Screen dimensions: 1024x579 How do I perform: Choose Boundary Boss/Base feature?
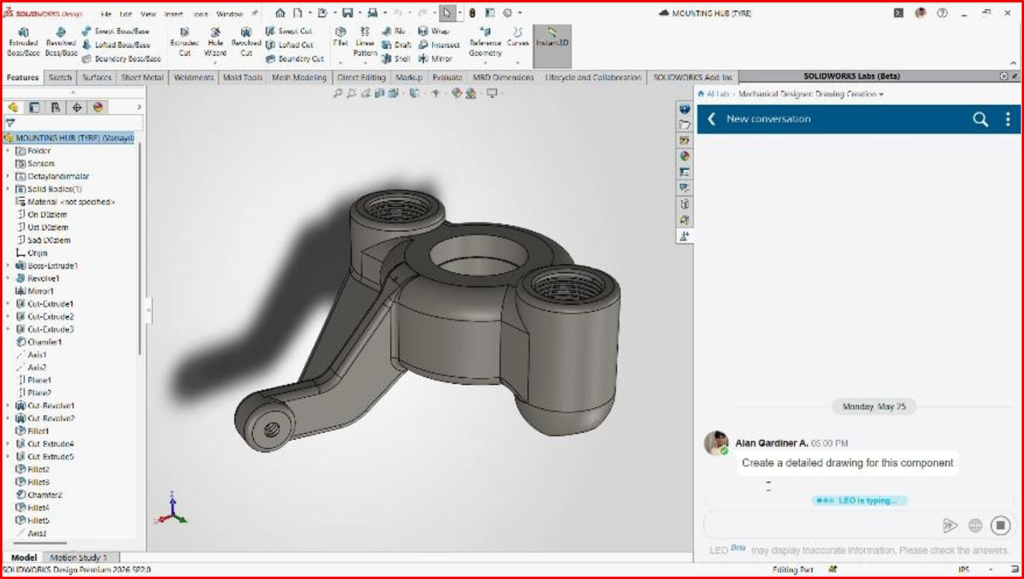pos(121,58)
